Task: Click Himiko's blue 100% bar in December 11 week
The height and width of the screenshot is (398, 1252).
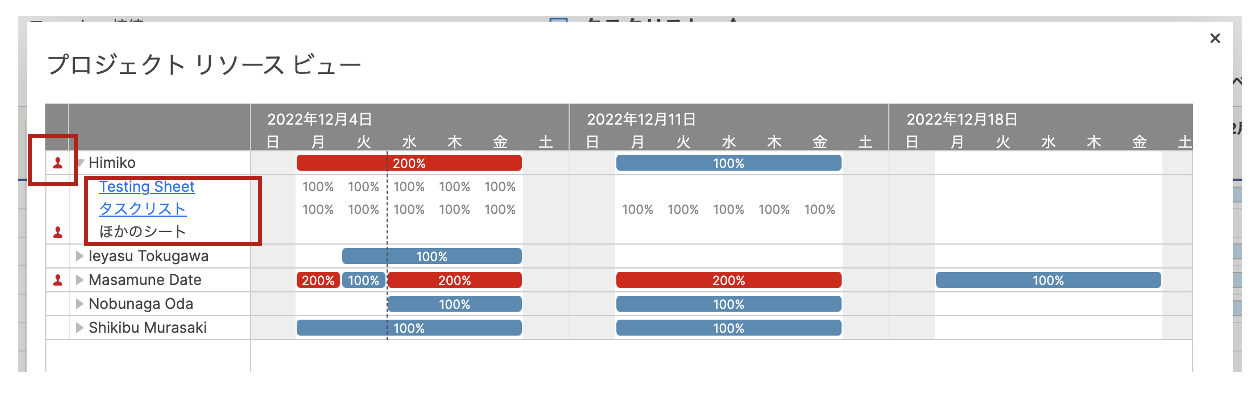Action: coord(729,163)
